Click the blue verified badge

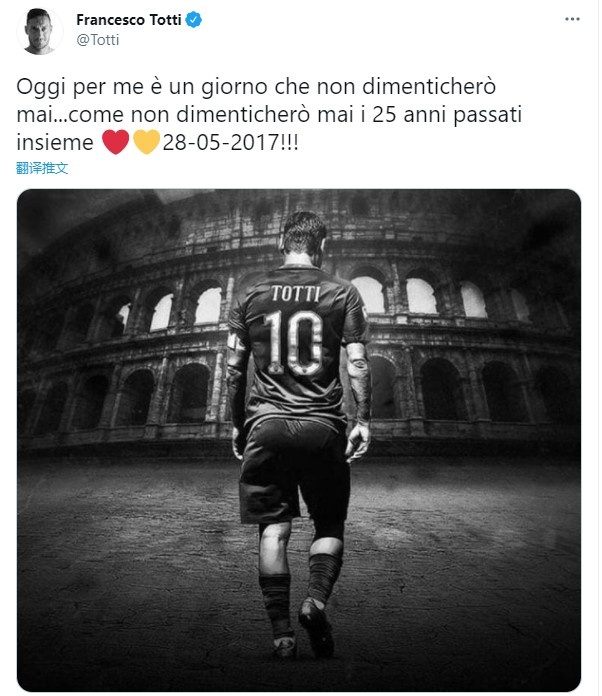click(x=194, y=20)
